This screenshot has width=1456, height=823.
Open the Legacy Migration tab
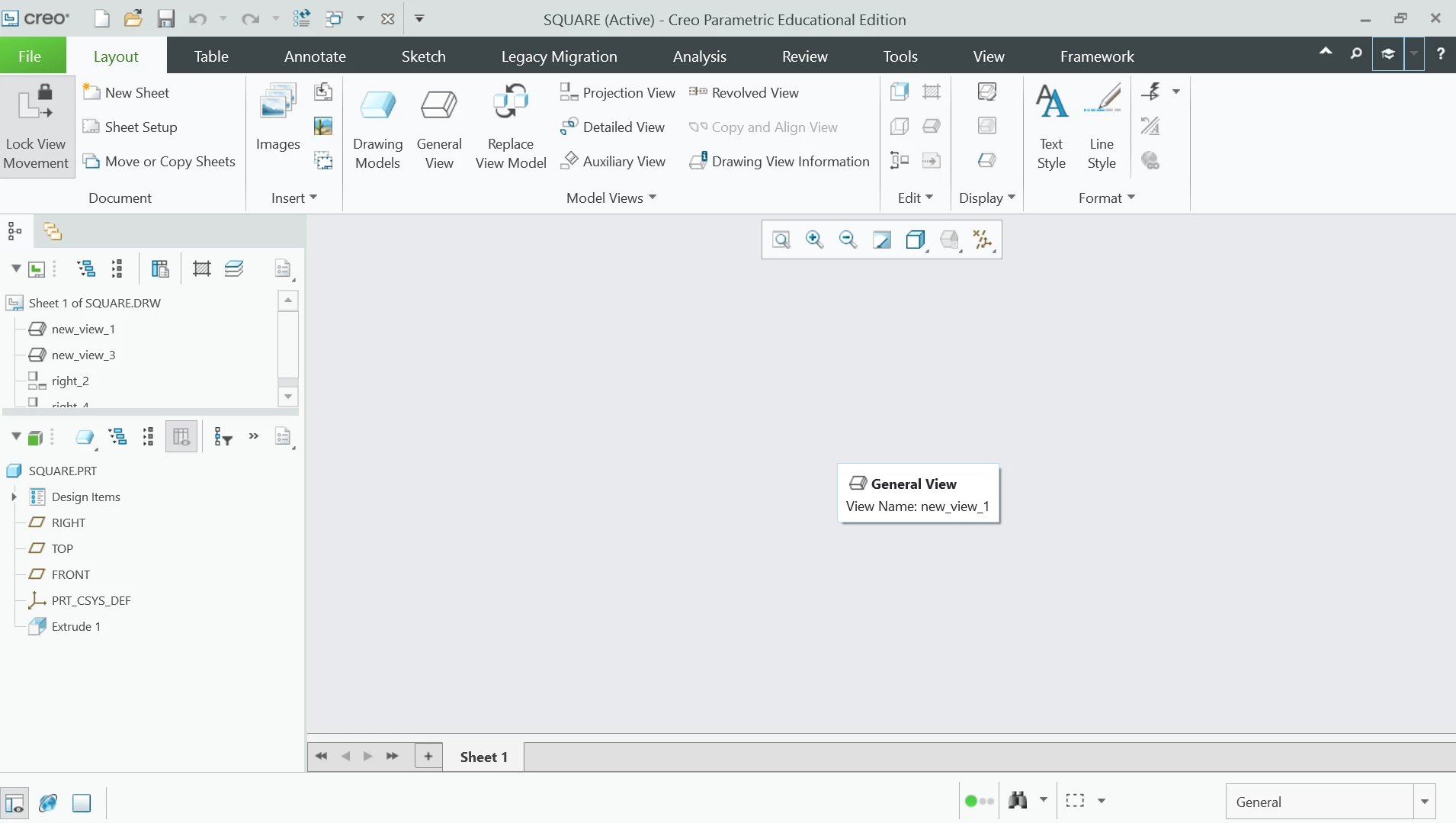(560, 56)
